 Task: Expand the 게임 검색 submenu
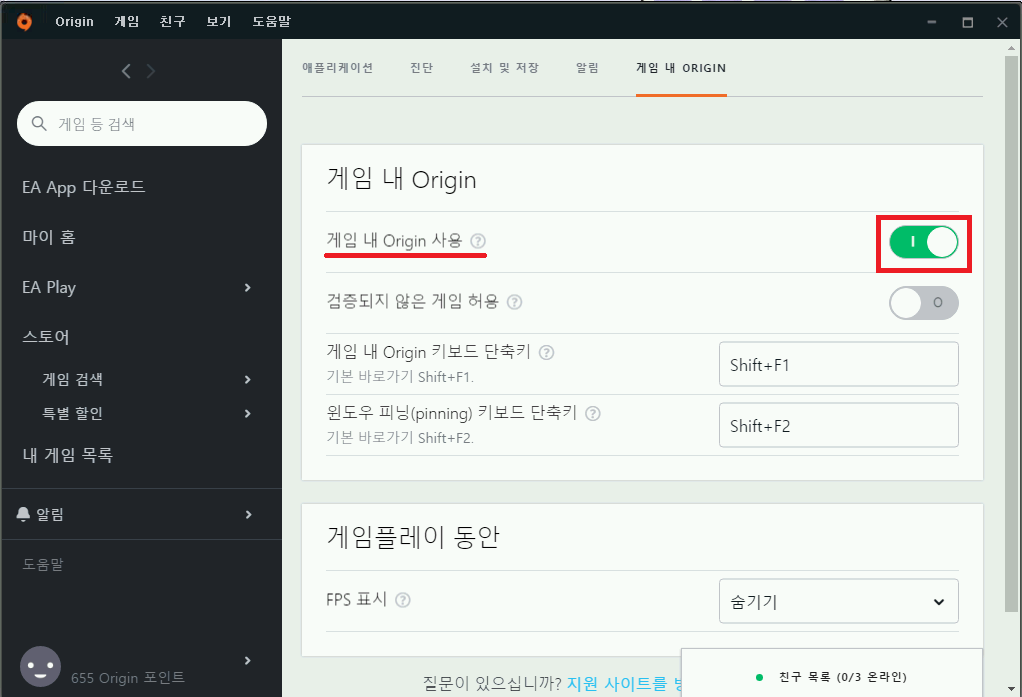tap(248, 379)
